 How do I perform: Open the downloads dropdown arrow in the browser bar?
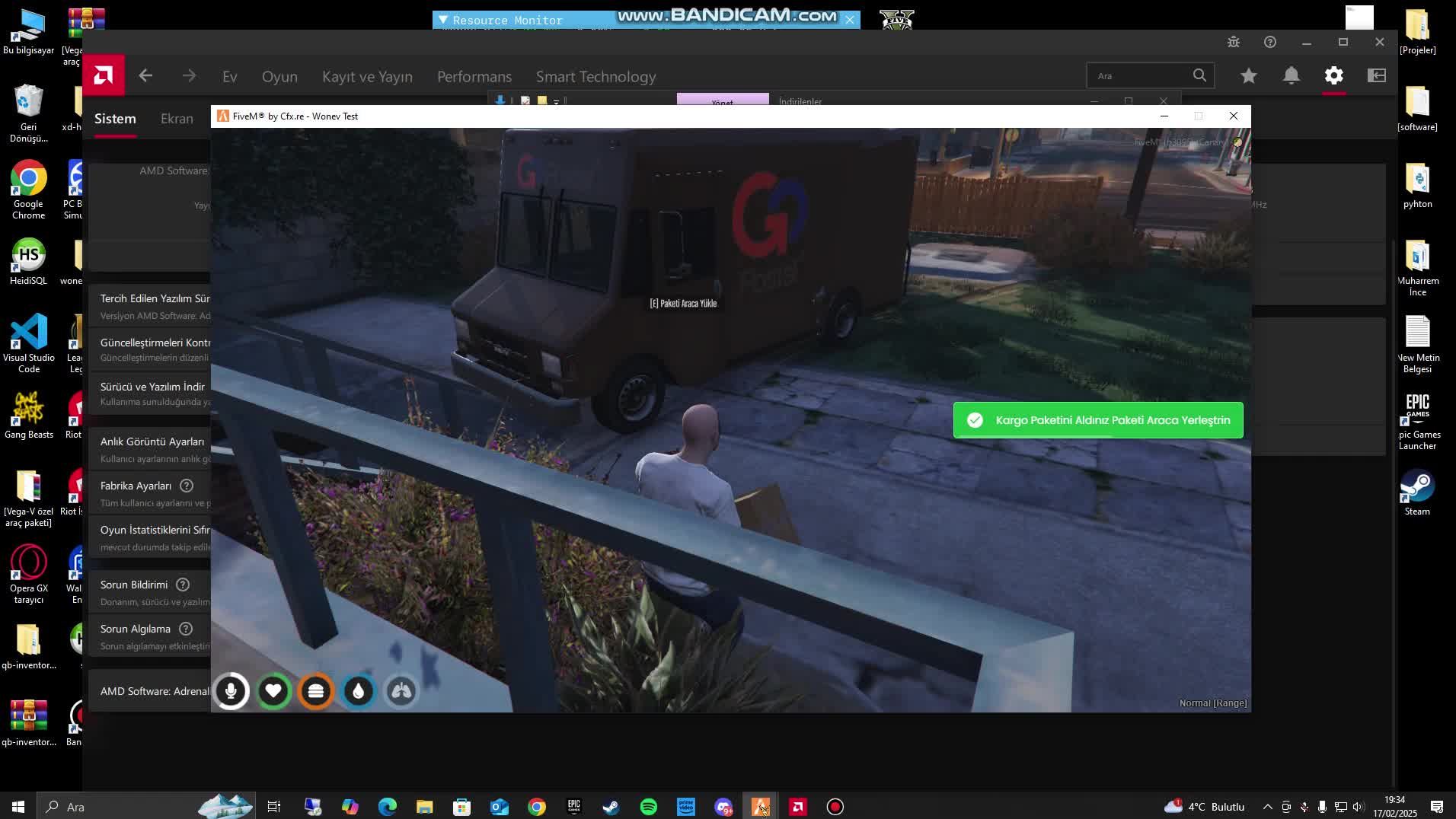[x=557, y=102]
